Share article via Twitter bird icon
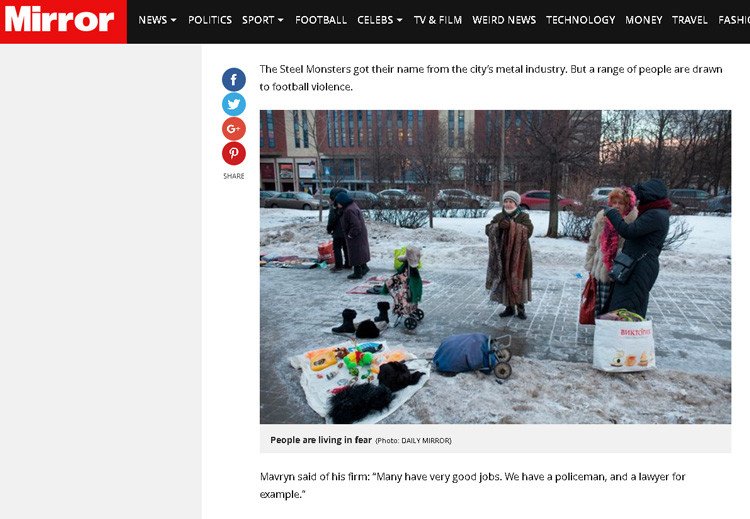This screenshot has height=519, width=750. click(233, 104)
